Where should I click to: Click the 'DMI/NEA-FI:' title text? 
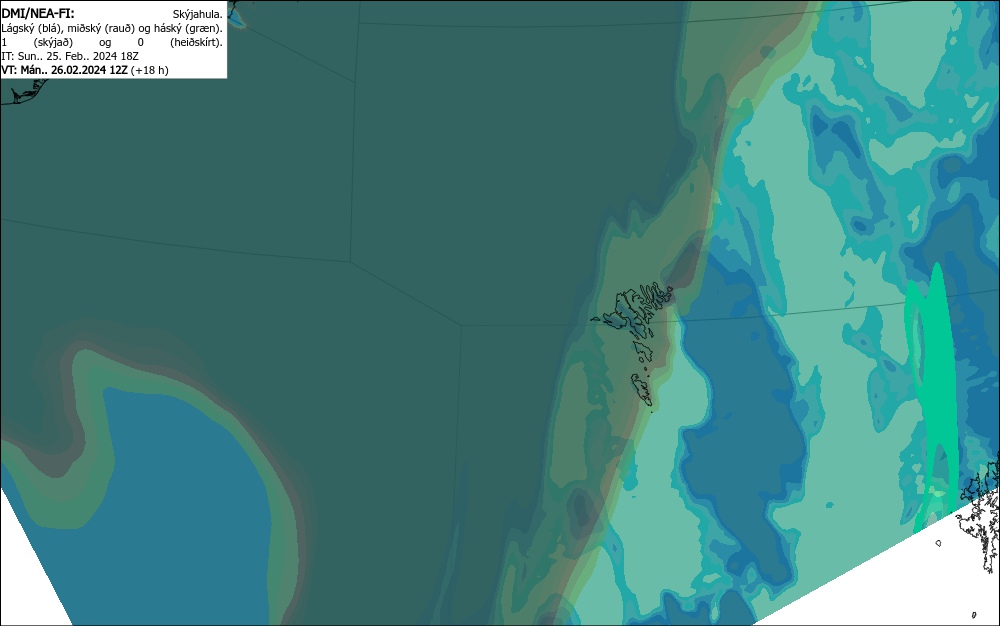click(38, 13)
